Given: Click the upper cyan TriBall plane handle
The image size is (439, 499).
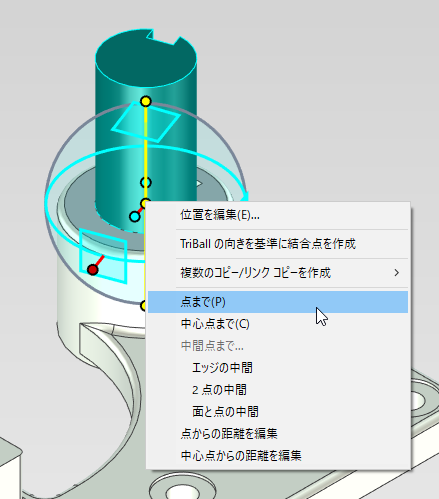Looking at the screenshot, I should click(x=146, y=122).
